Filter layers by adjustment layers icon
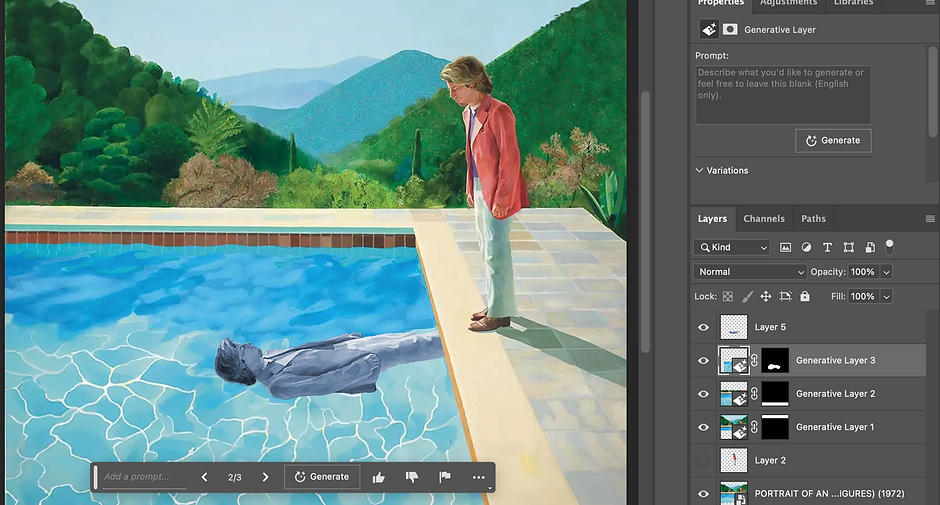Screen dimensions: 940x505 [x=806, y=247]
